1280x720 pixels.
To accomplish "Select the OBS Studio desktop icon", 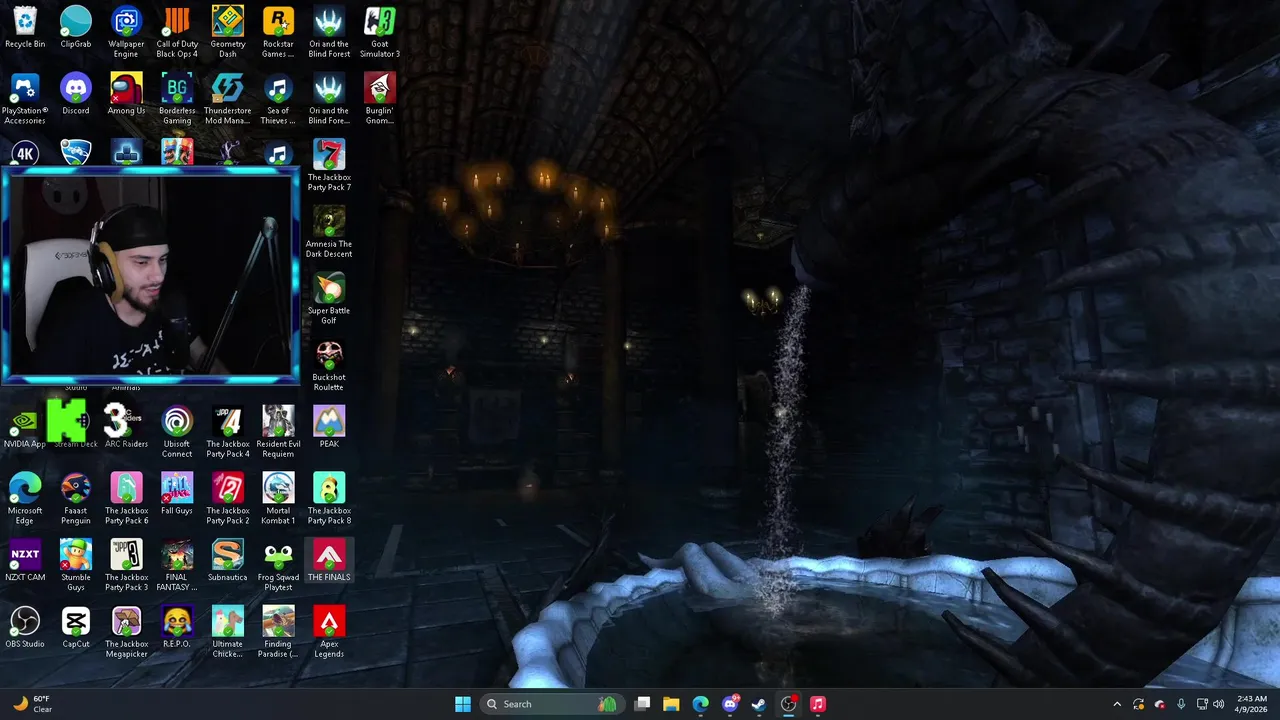I will pos(25,628).
